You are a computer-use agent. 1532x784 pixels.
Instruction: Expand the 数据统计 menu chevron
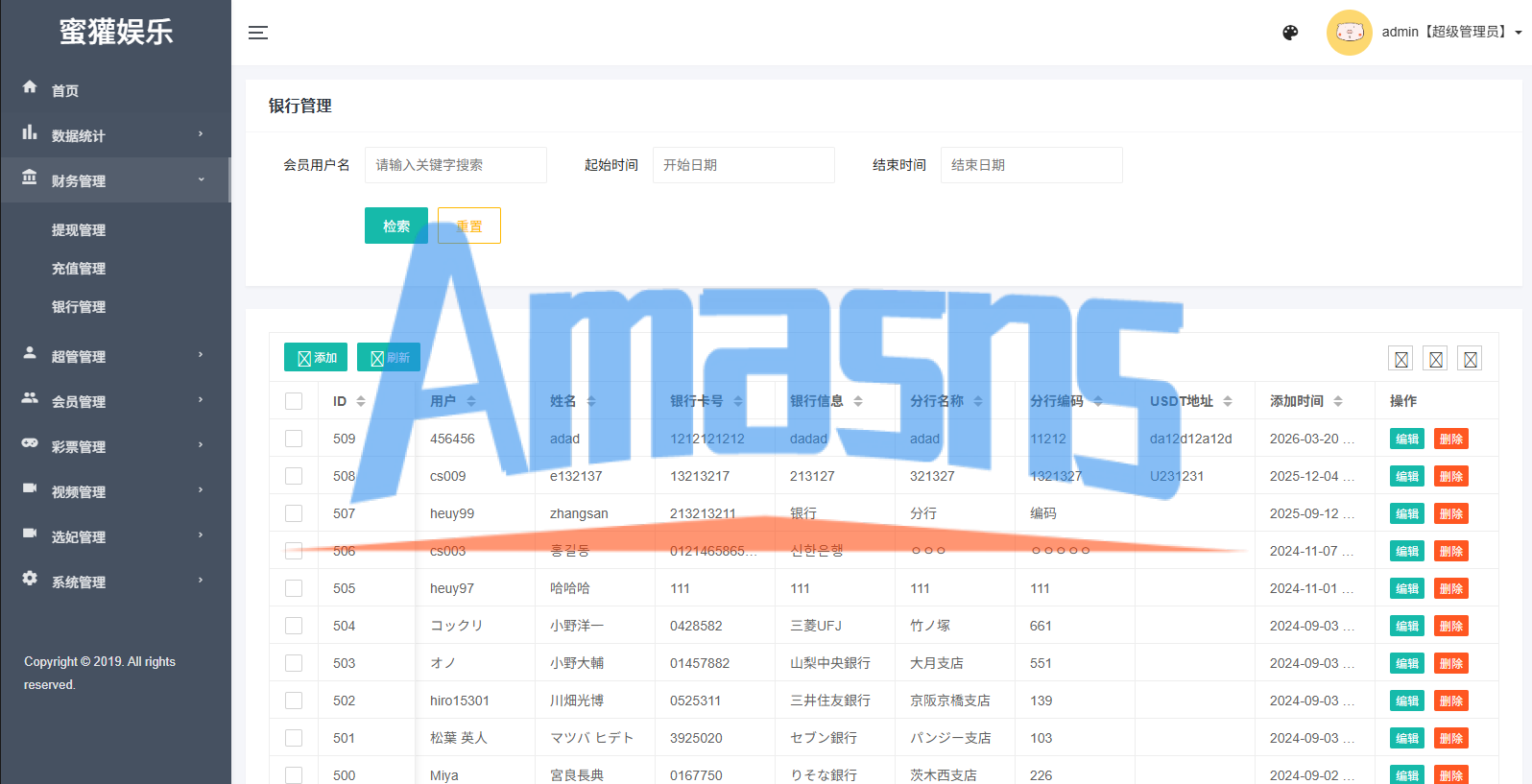pos(201,133)
